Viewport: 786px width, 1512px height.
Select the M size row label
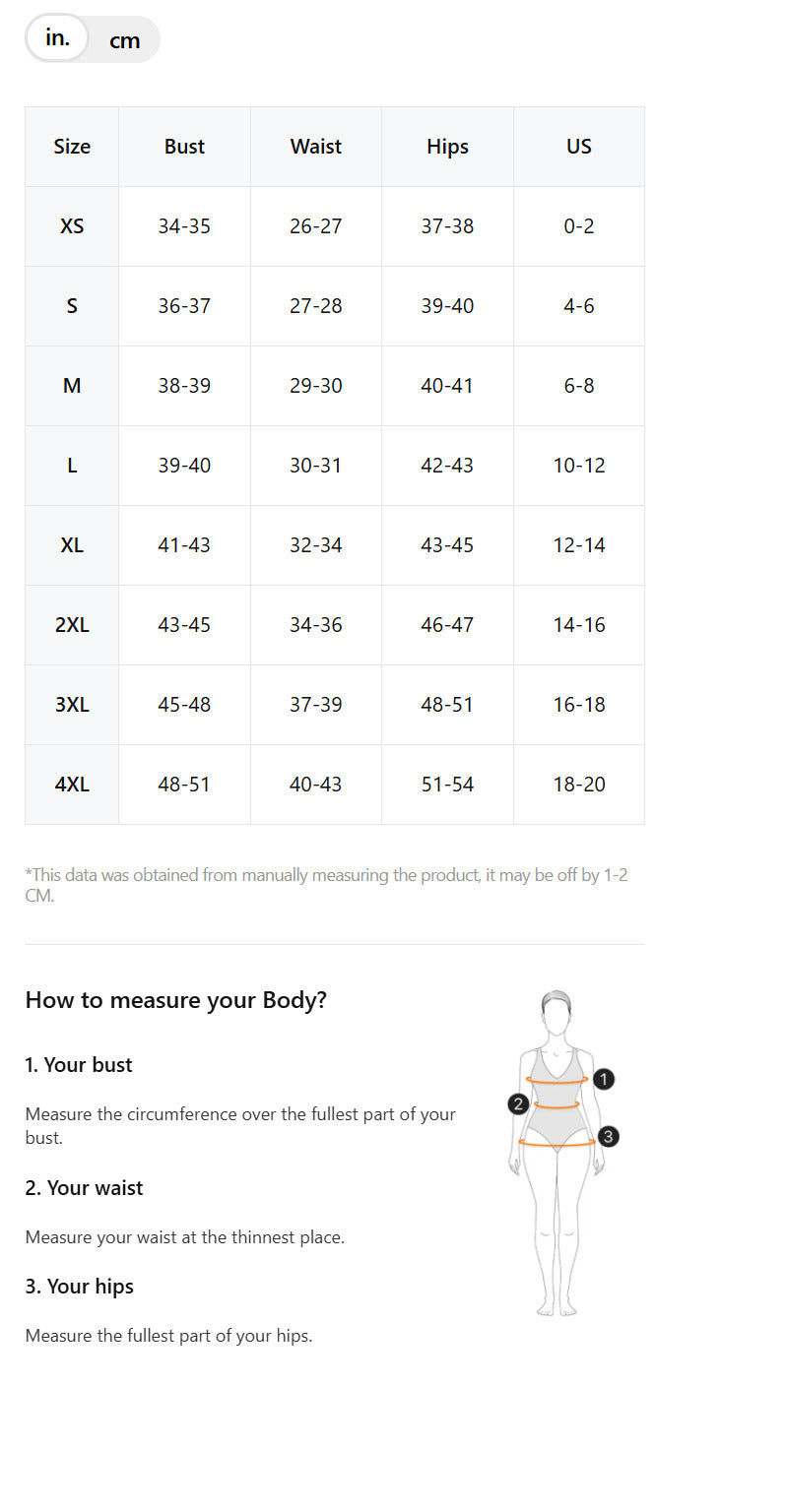(x=72, y=386)
